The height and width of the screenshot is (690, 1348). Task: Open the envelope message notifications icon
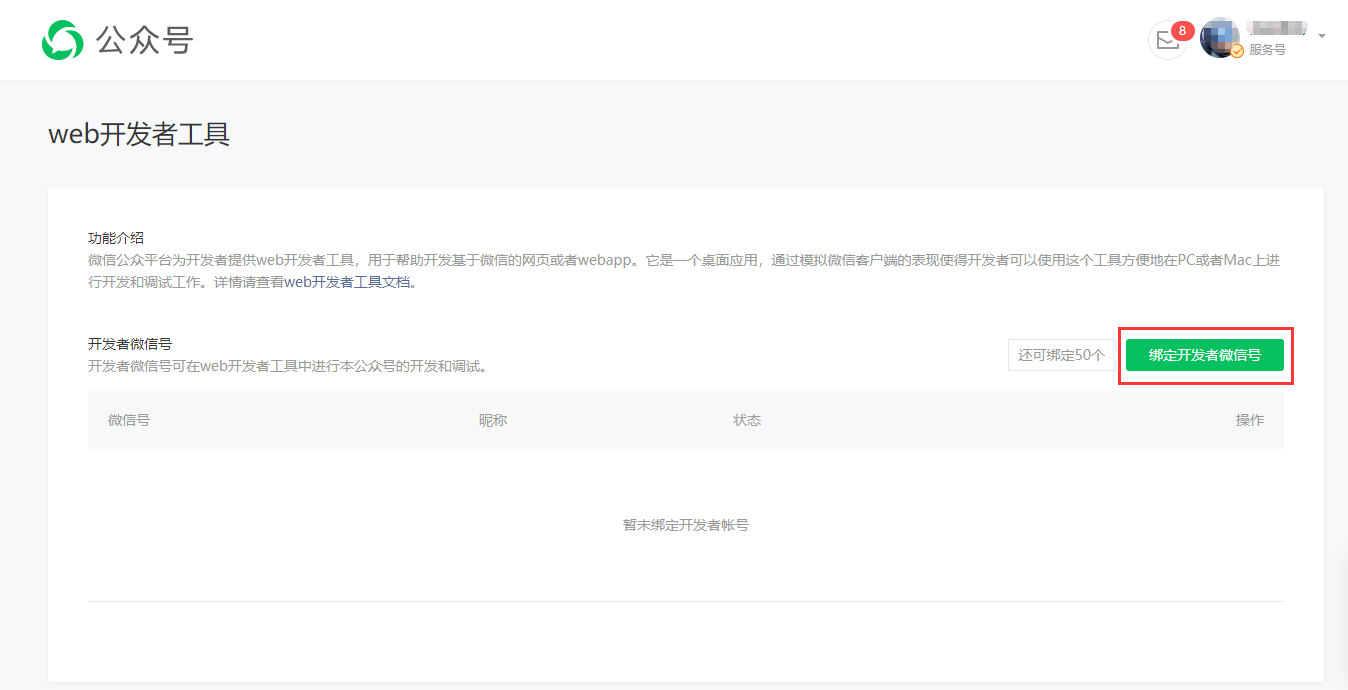1165,41
